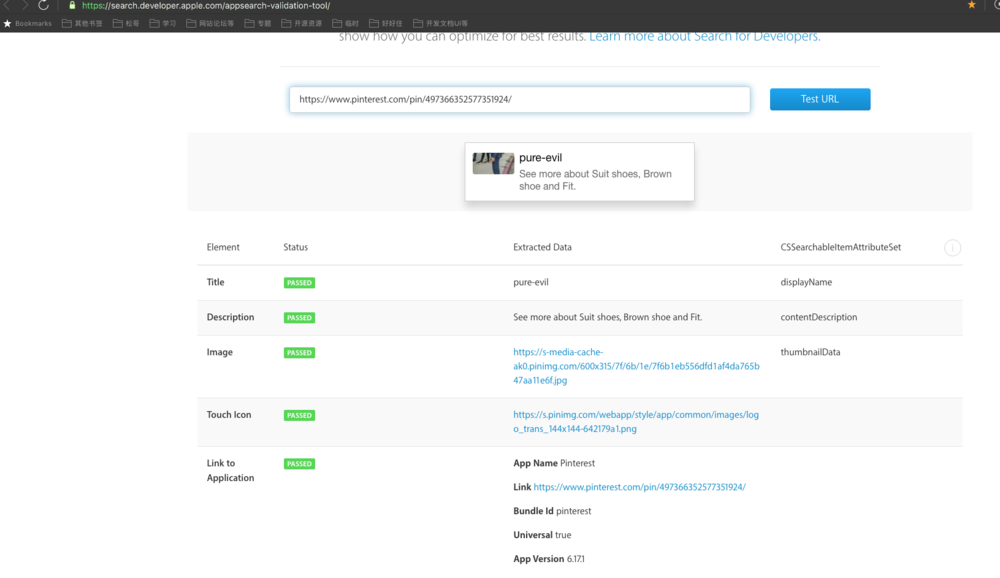Click the browser address bar URL

click(x=206, y=6)
